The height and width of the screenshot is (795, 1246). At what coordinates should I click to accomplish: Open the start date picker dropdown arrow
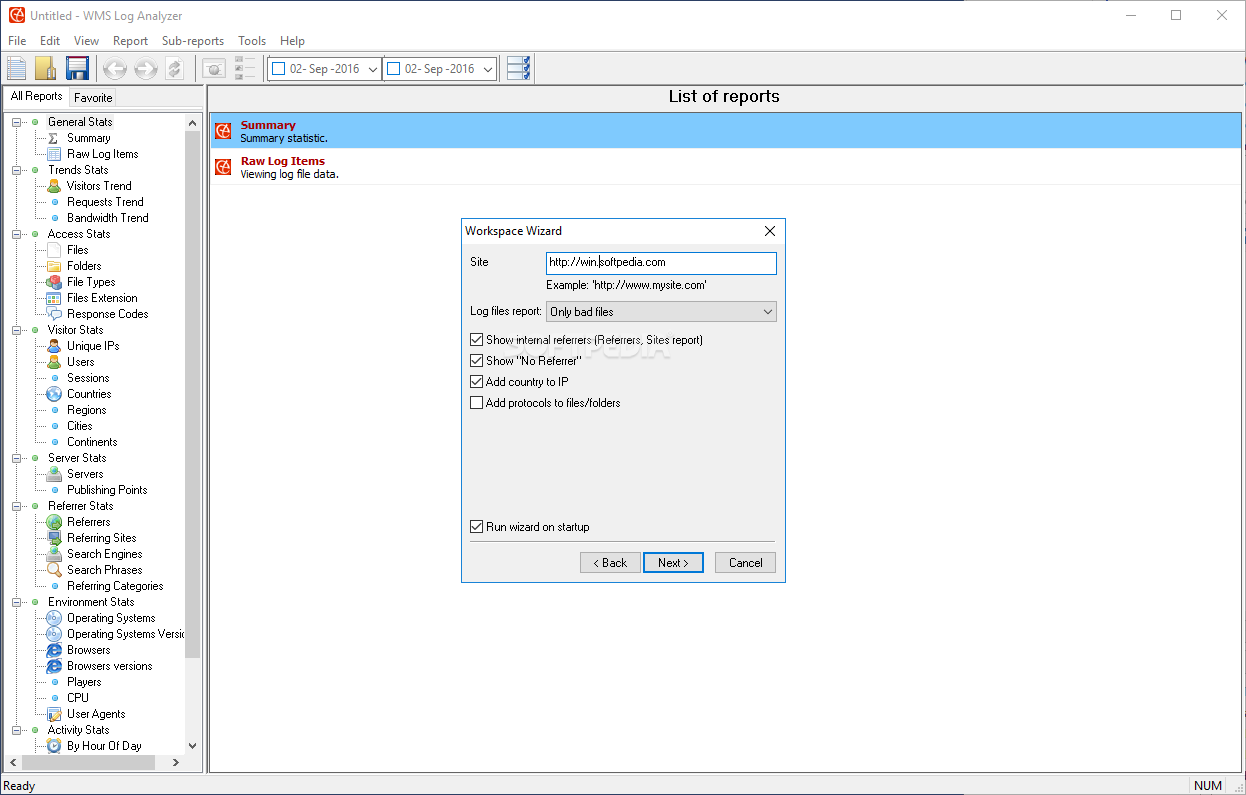click(373, 70)
